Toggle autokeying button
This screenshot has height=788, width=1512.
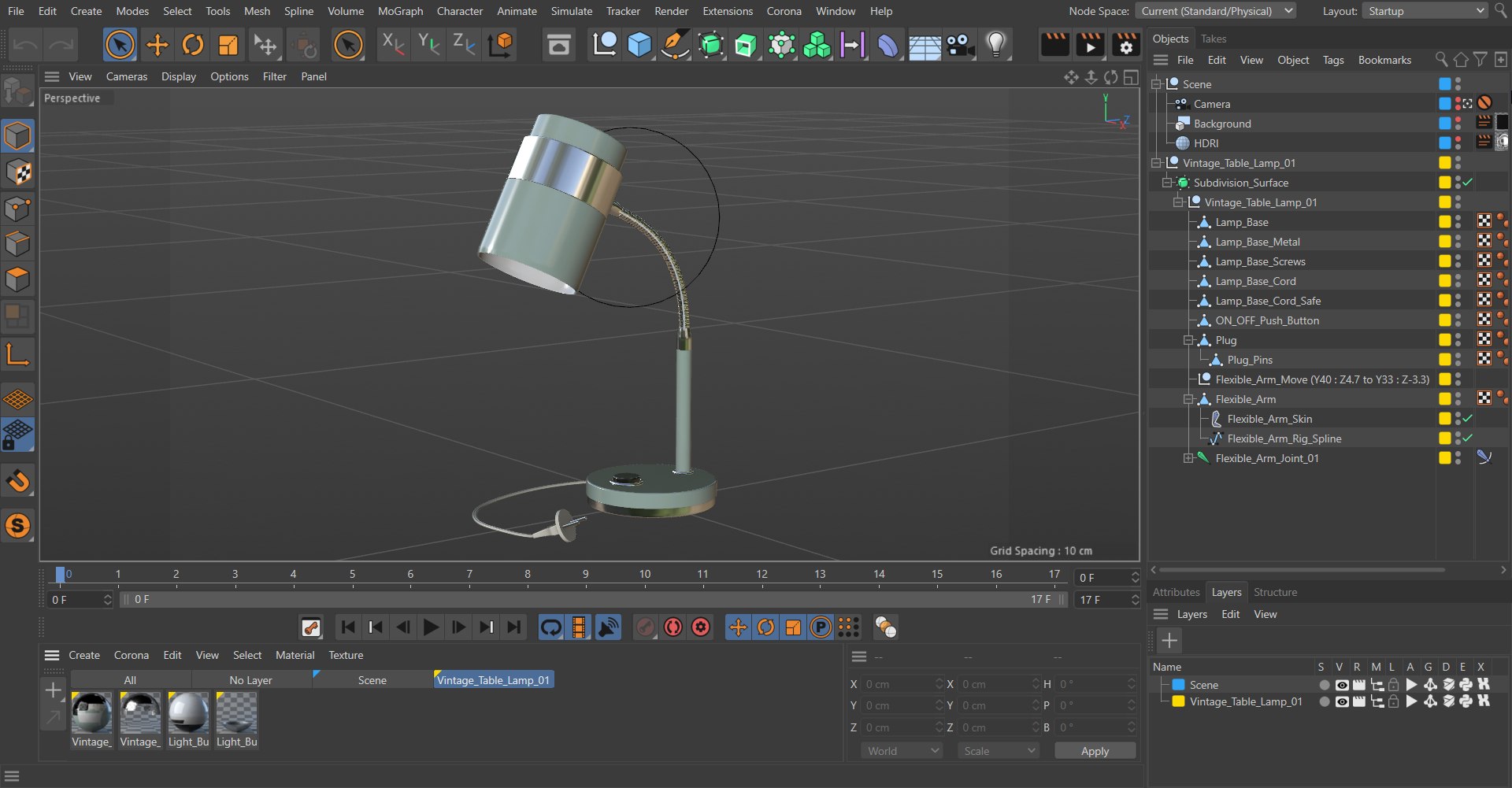tap(673, 627)
